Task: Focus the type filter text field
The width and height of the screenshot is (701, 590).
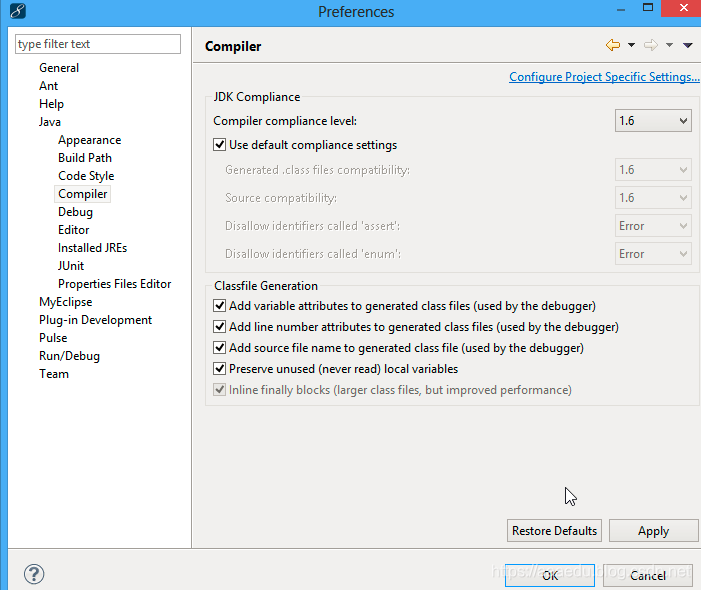Action: [98, 44]
